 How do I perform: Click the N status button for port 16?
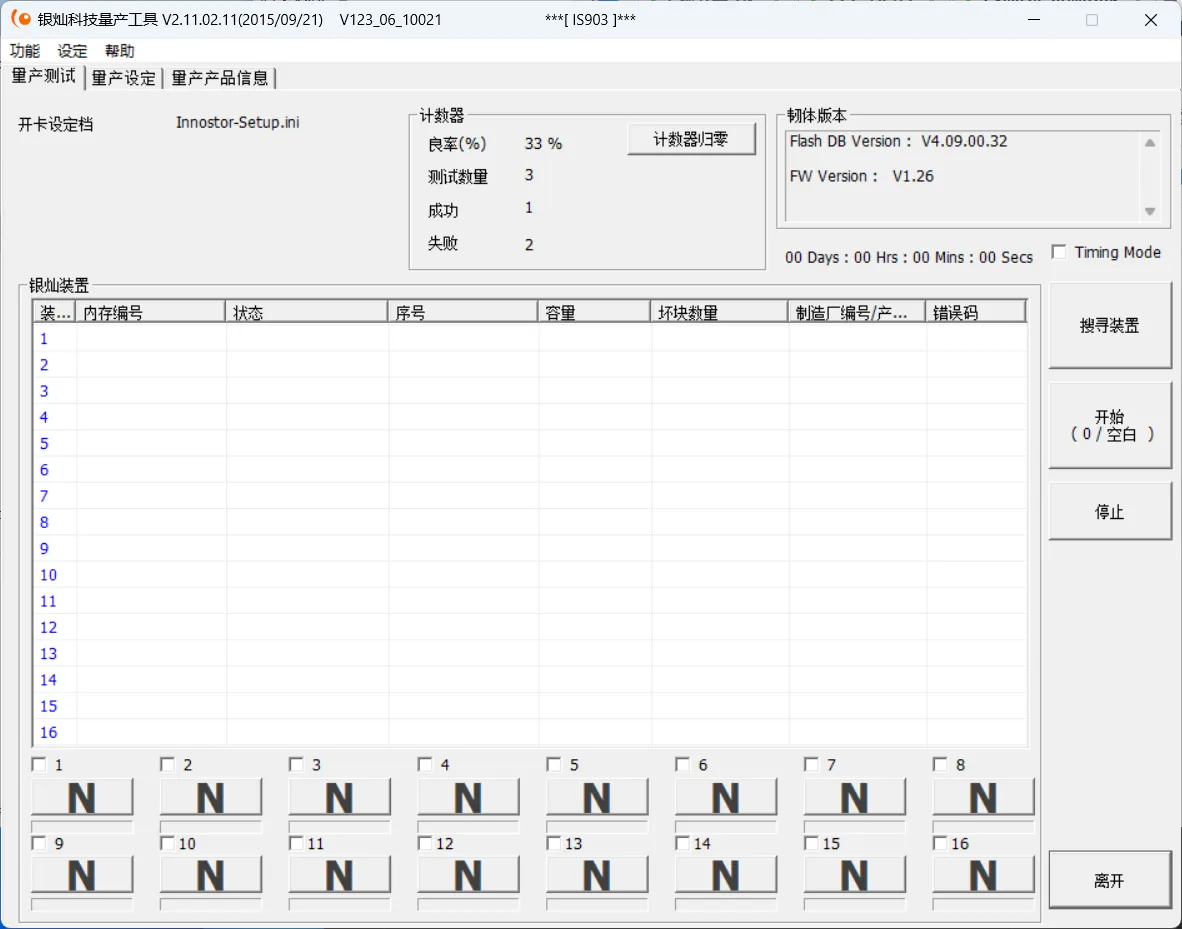(984, 875)
